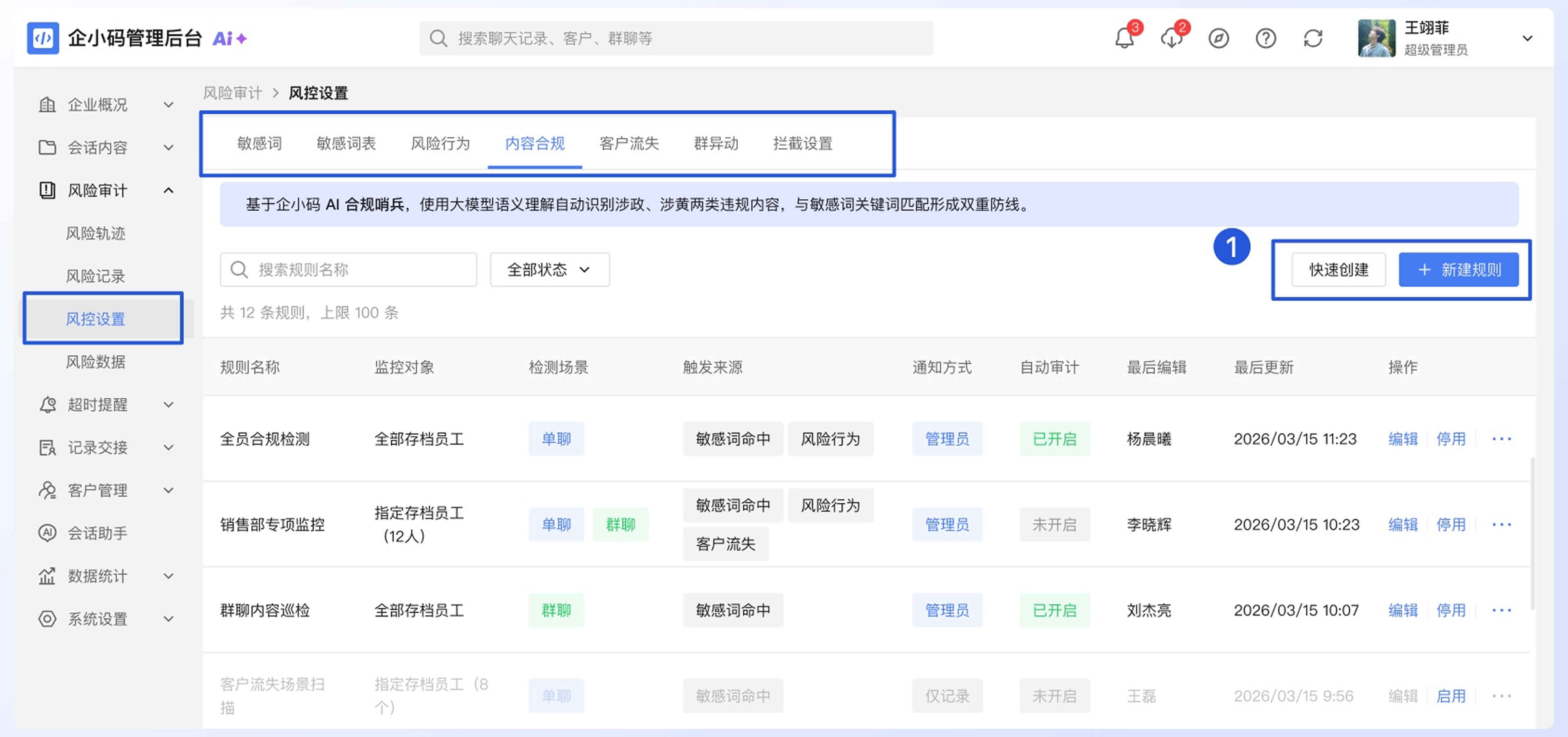Open more options for 群聊内容巡检
The height and width of the screenshot is (737, 1568).
click(x=1501, y=610)
